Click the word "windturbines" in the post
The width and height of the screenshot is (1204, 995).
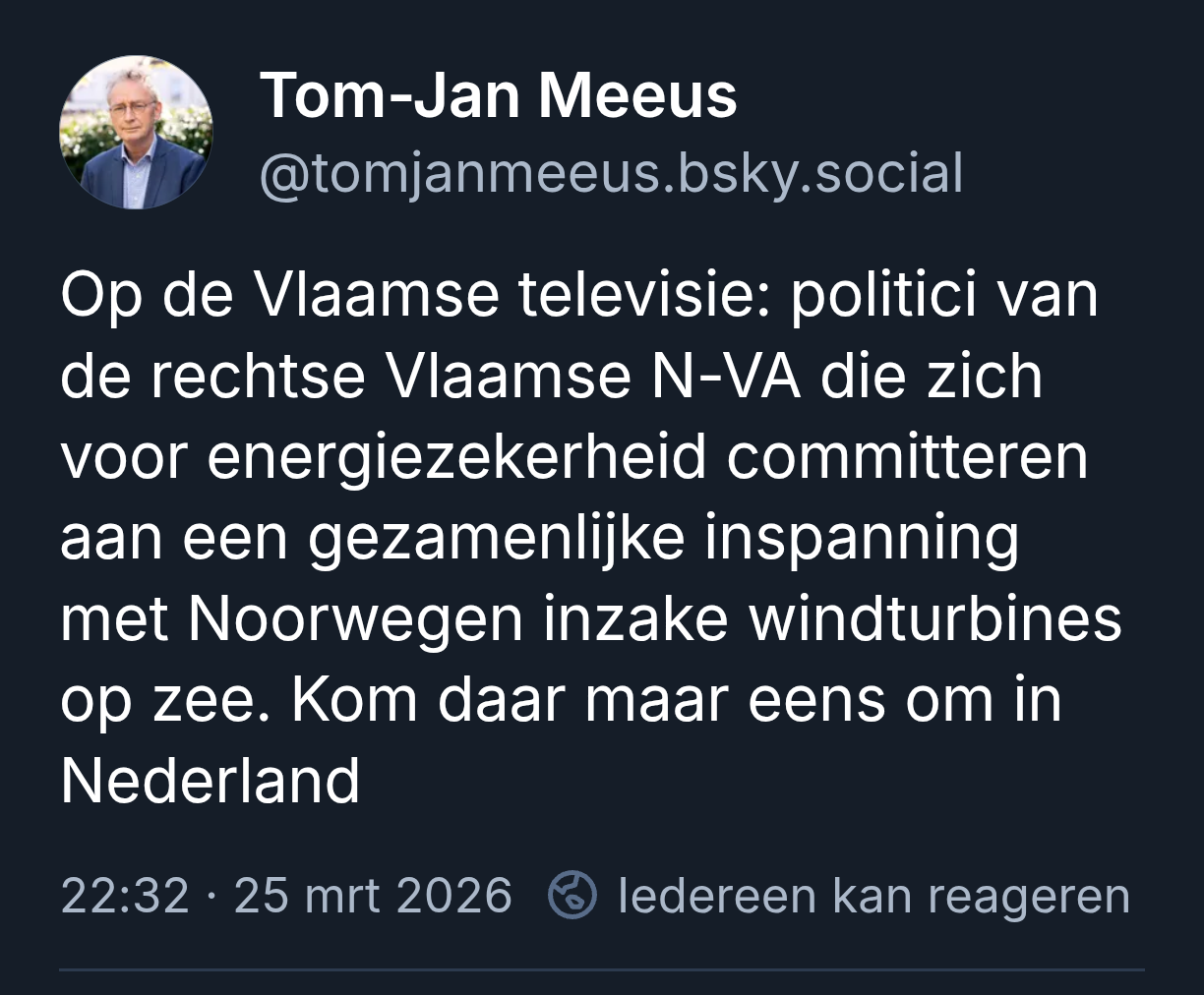[934, 618]
